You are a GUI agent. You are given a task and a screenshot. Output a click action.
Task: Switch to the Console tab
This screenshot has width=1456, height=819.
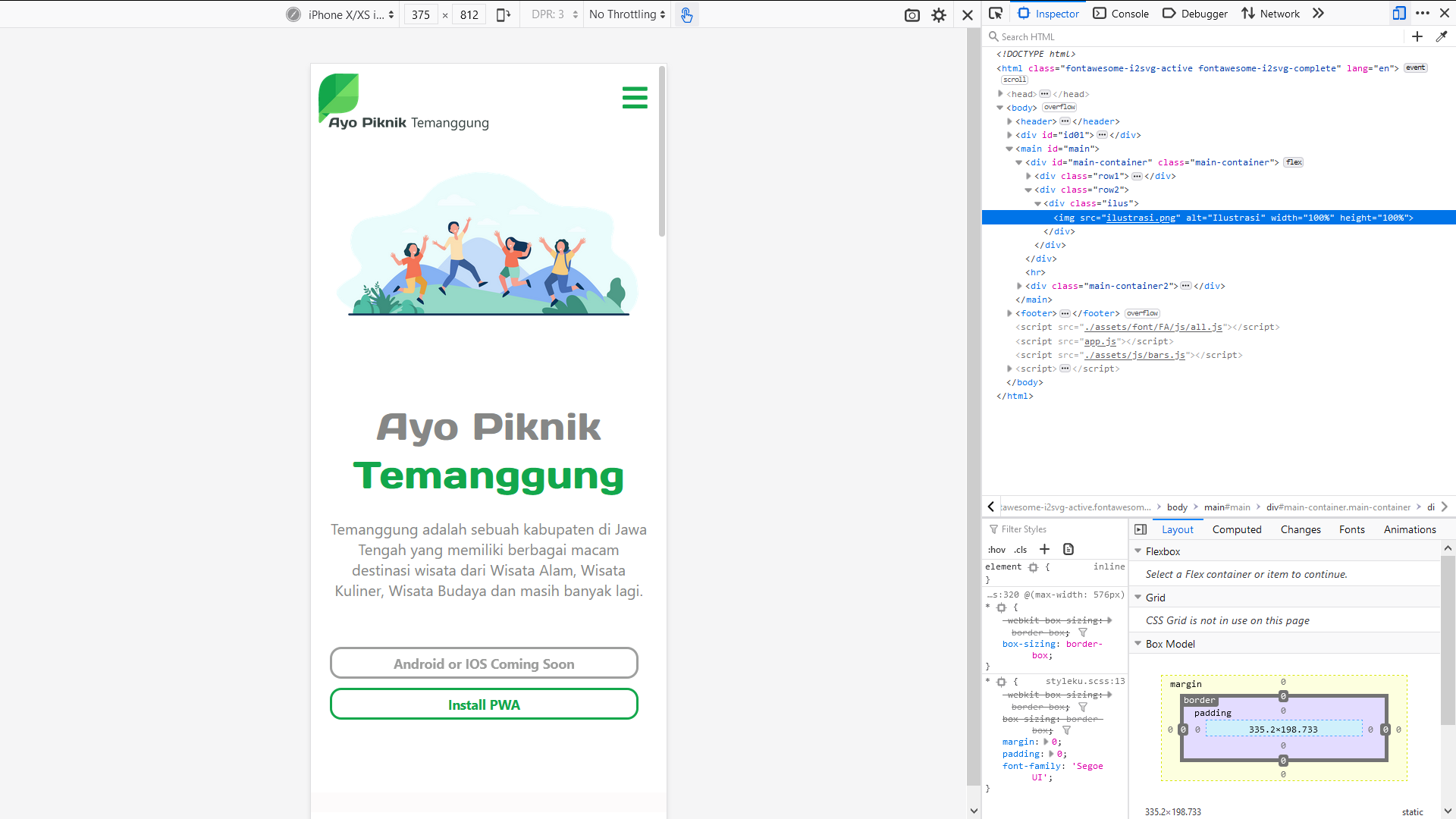point(1121,14)
